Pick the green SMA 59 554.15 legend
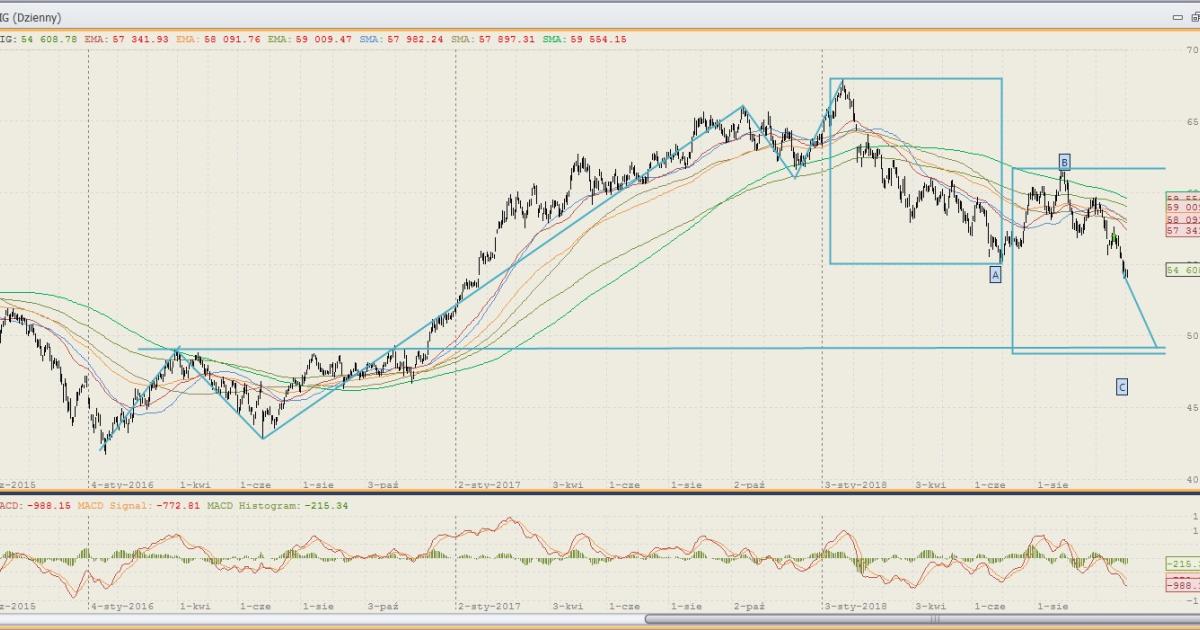 coord(585,39)
